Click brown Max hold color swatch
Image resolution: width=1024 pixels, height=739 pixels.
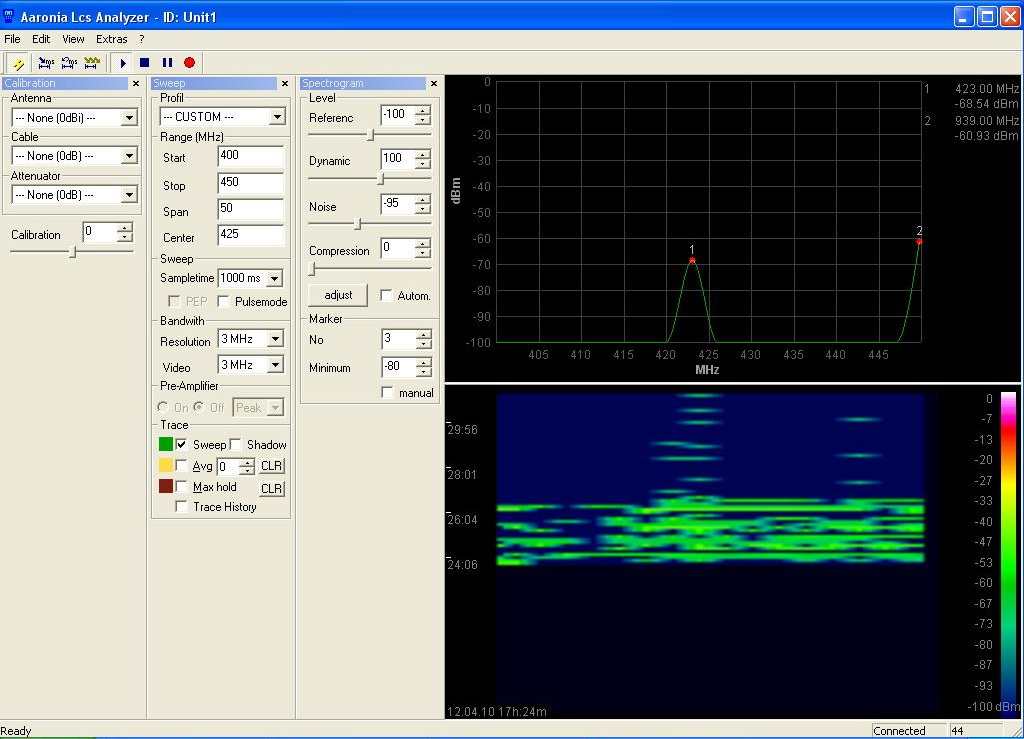pyautogui.click(x=166, y=486)
